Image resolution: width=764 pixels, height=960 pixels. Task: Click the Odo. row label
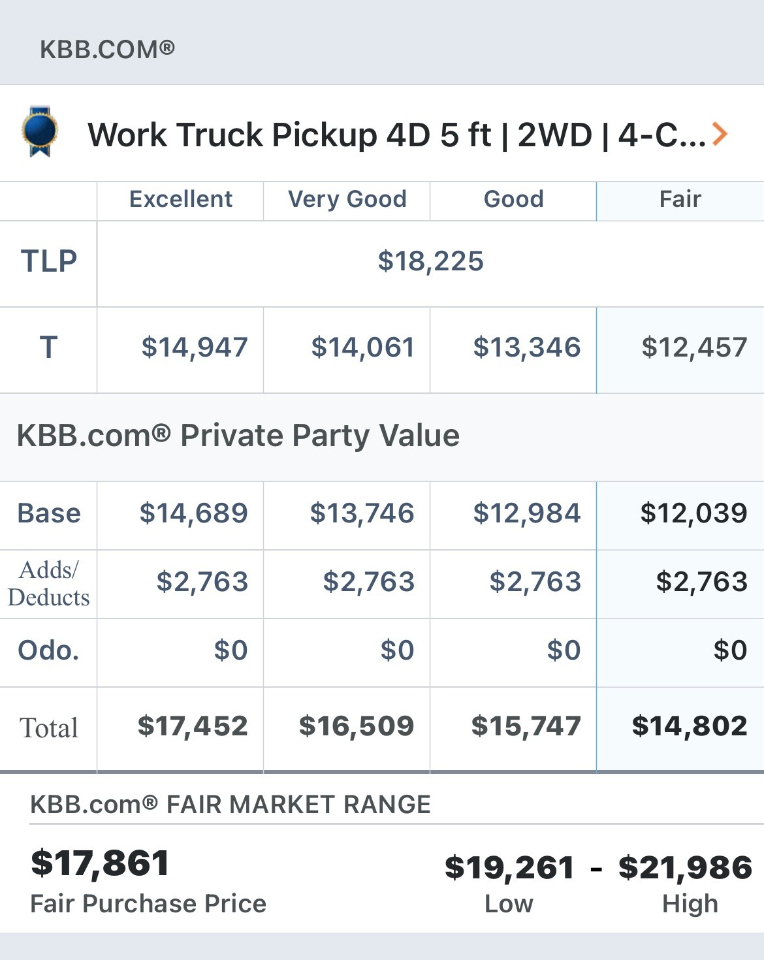[49, 650]
